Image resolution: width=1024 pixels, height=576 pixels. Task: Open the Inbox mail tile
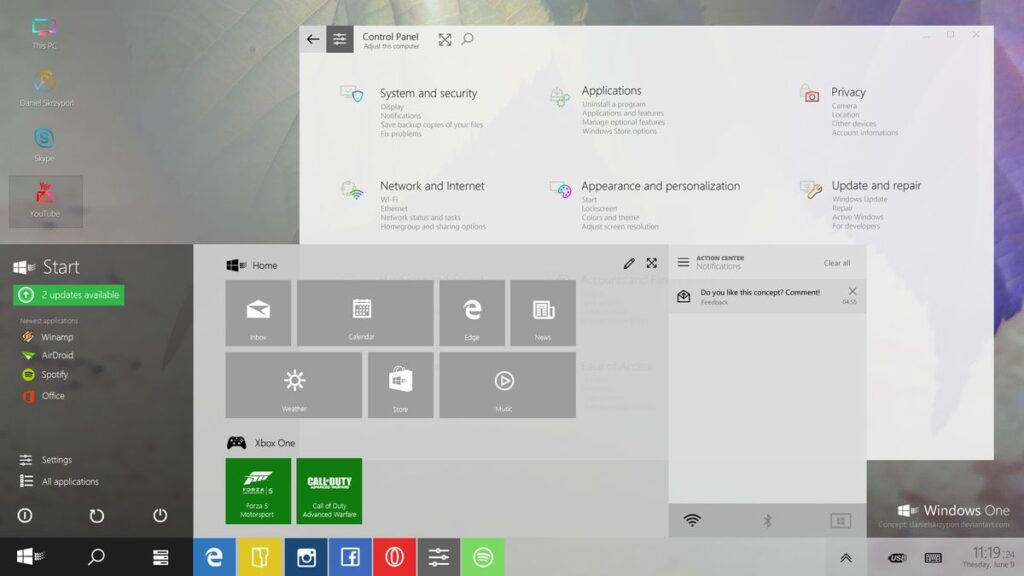point(258,312)
